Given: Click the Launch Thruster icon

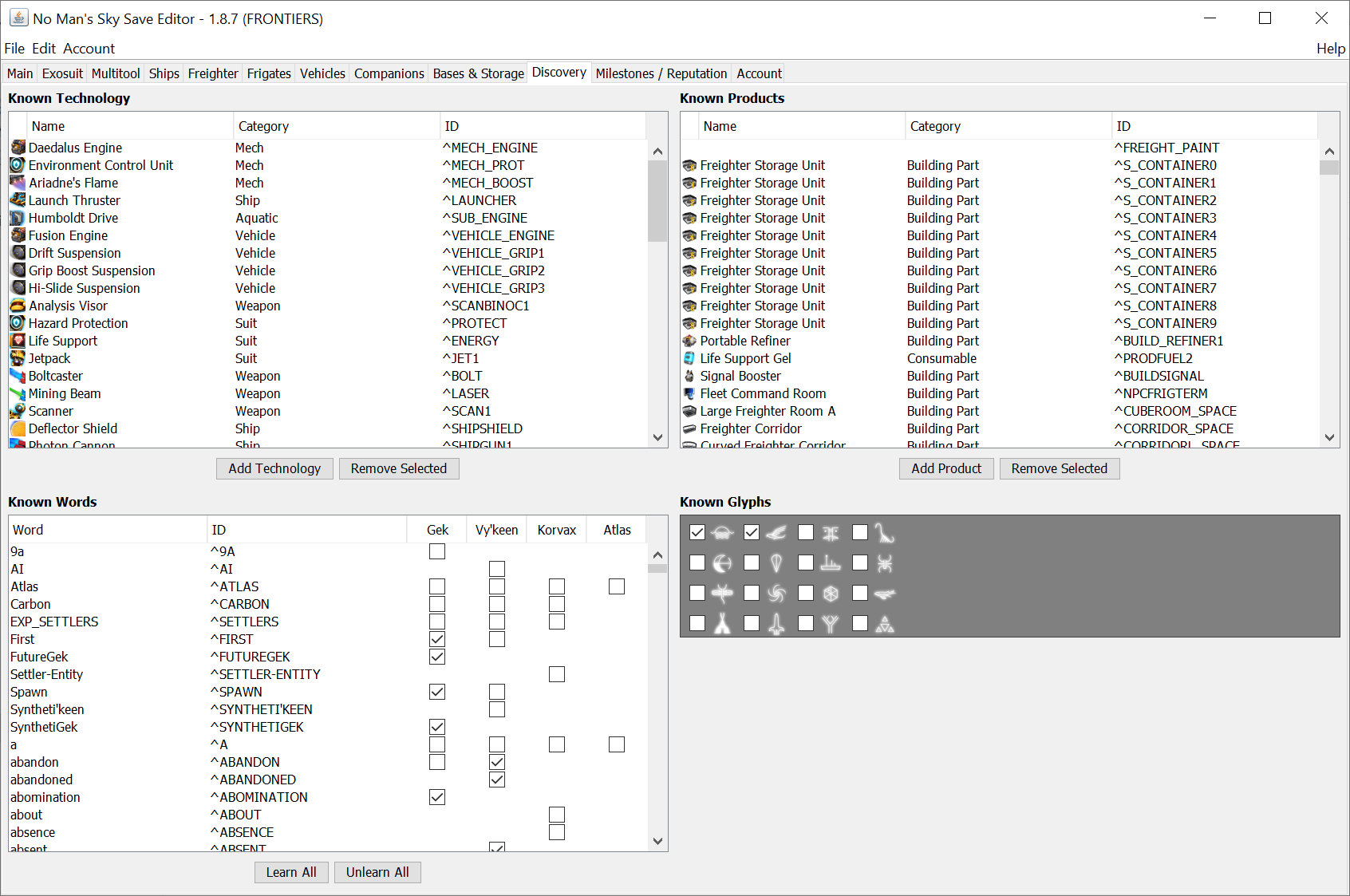Looking at the screenshot, I should coord(18,200).
